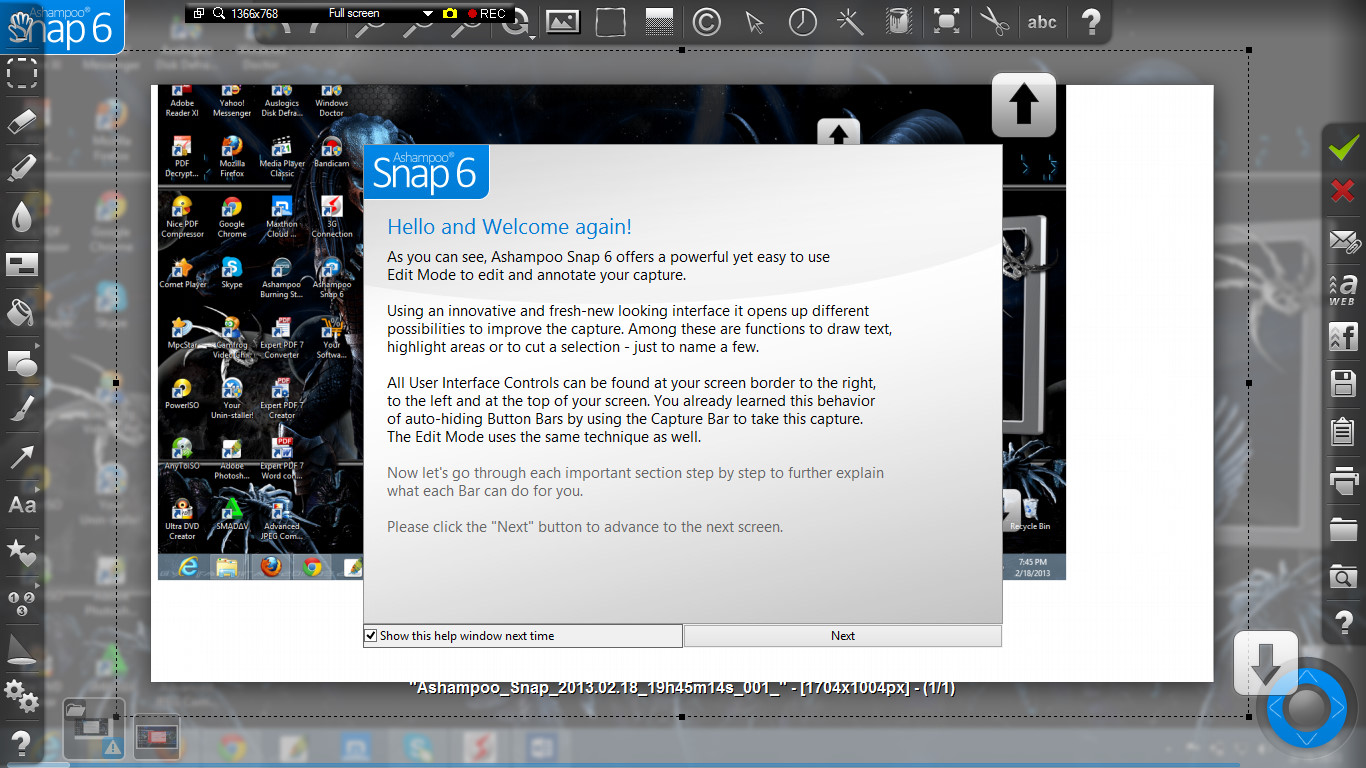Copy capture to clipboard icon

(1343, 431)
